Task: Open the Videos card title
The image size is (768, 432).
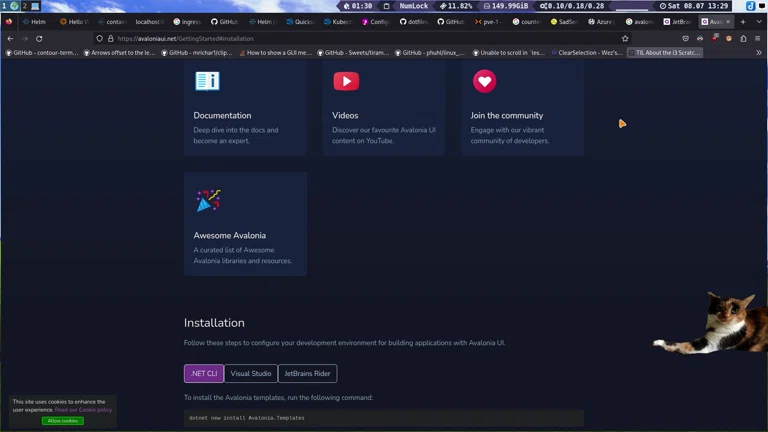Action: tap(345, 116)
